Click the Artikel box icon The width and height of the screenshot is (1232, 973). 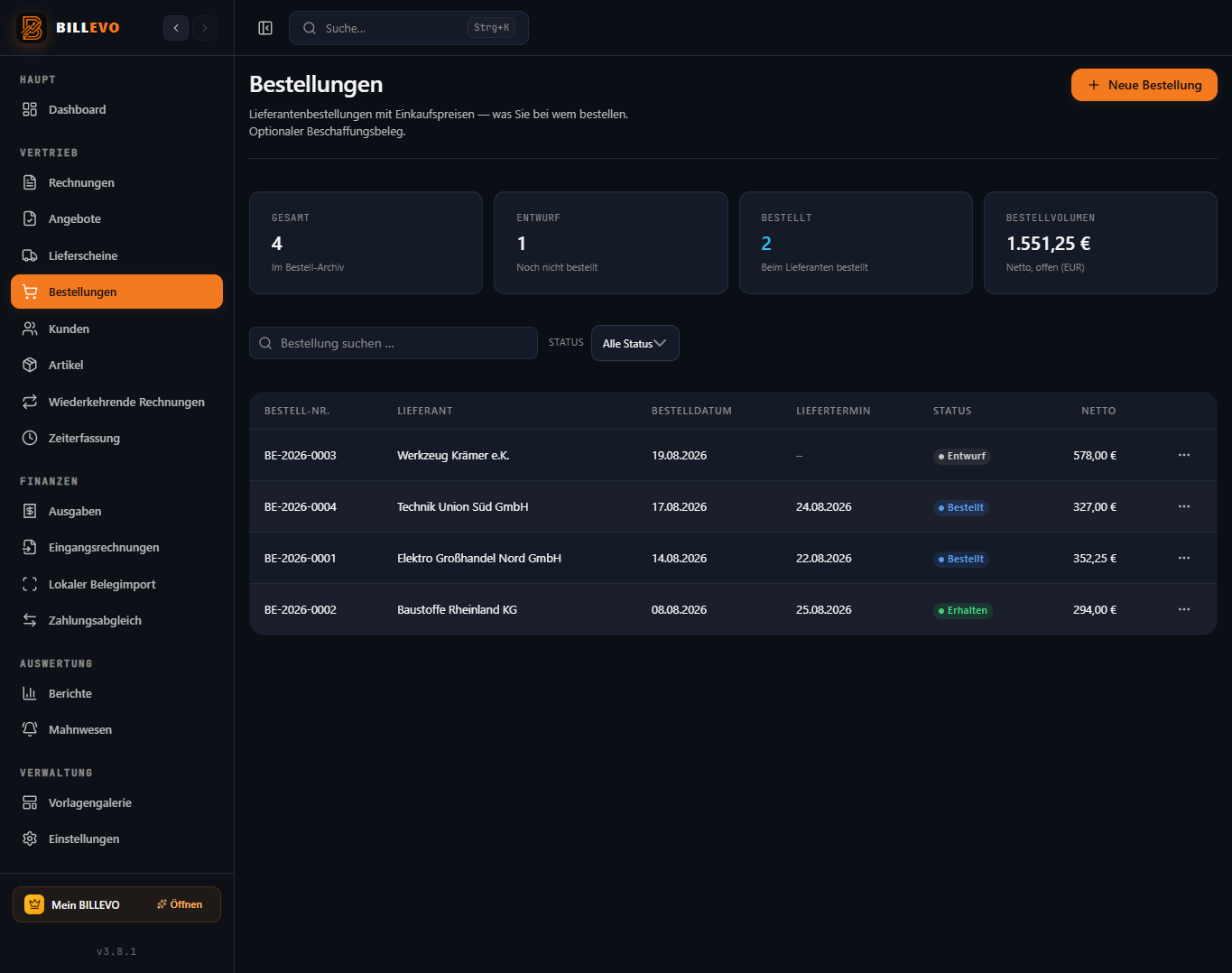[x=30, y=365]
